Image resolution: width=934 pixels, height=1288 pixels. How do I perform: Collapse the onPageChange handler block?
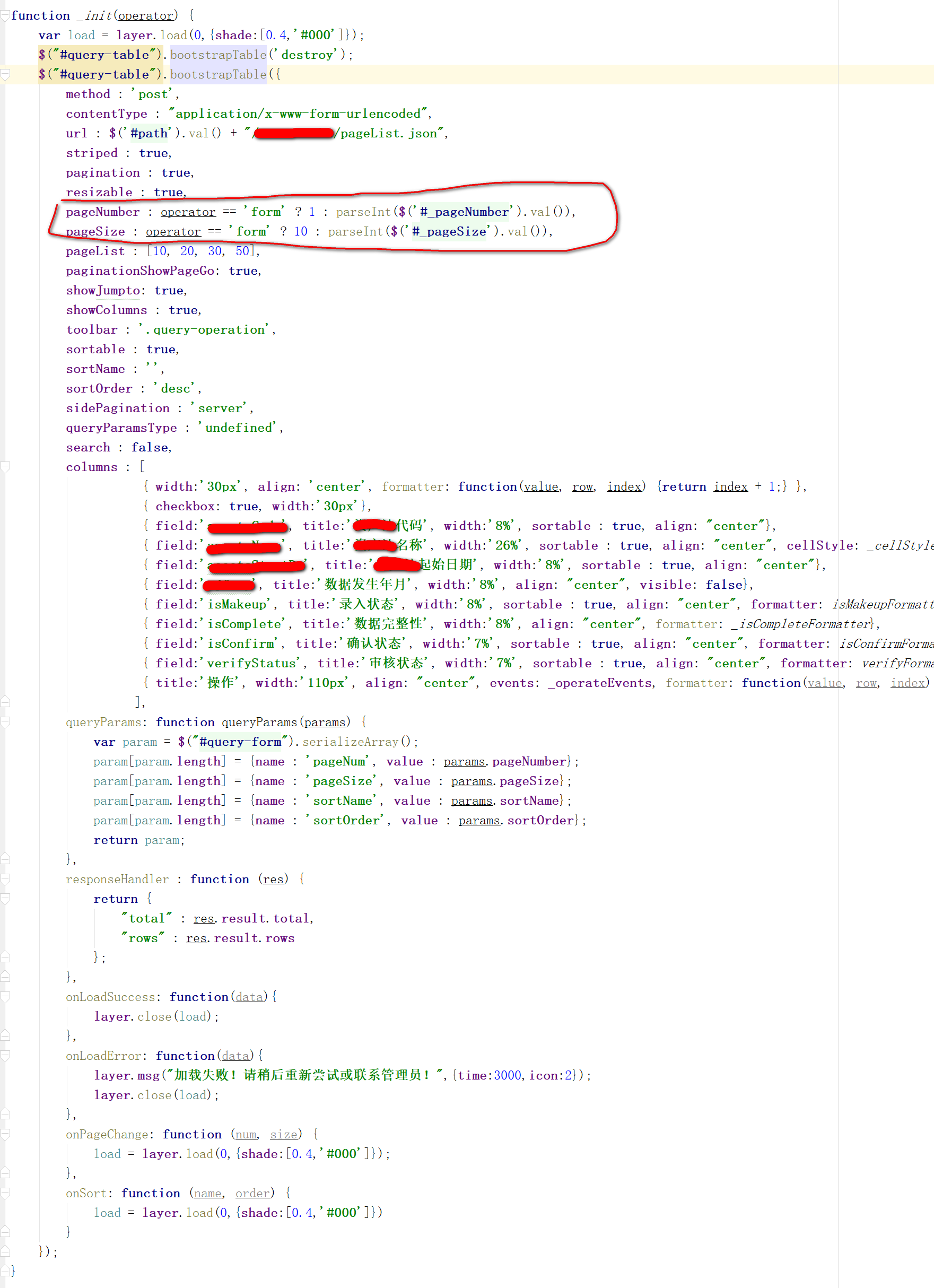(x=5, y=1134)
